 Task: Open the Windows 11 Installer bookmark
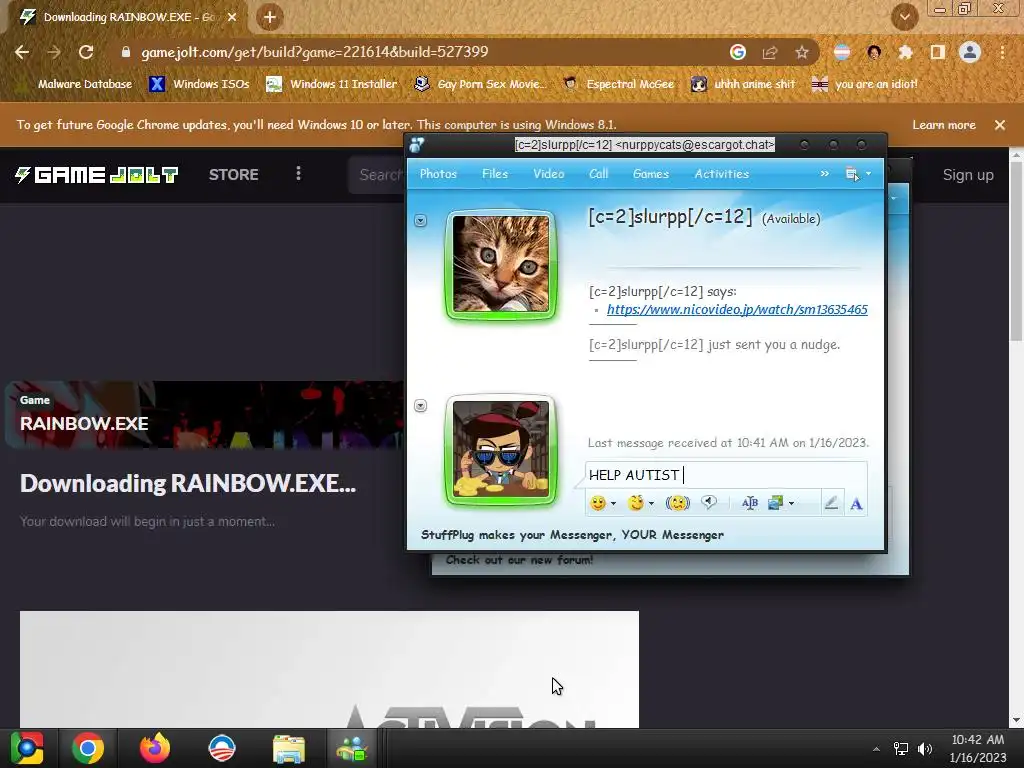(x=332, y=84)
